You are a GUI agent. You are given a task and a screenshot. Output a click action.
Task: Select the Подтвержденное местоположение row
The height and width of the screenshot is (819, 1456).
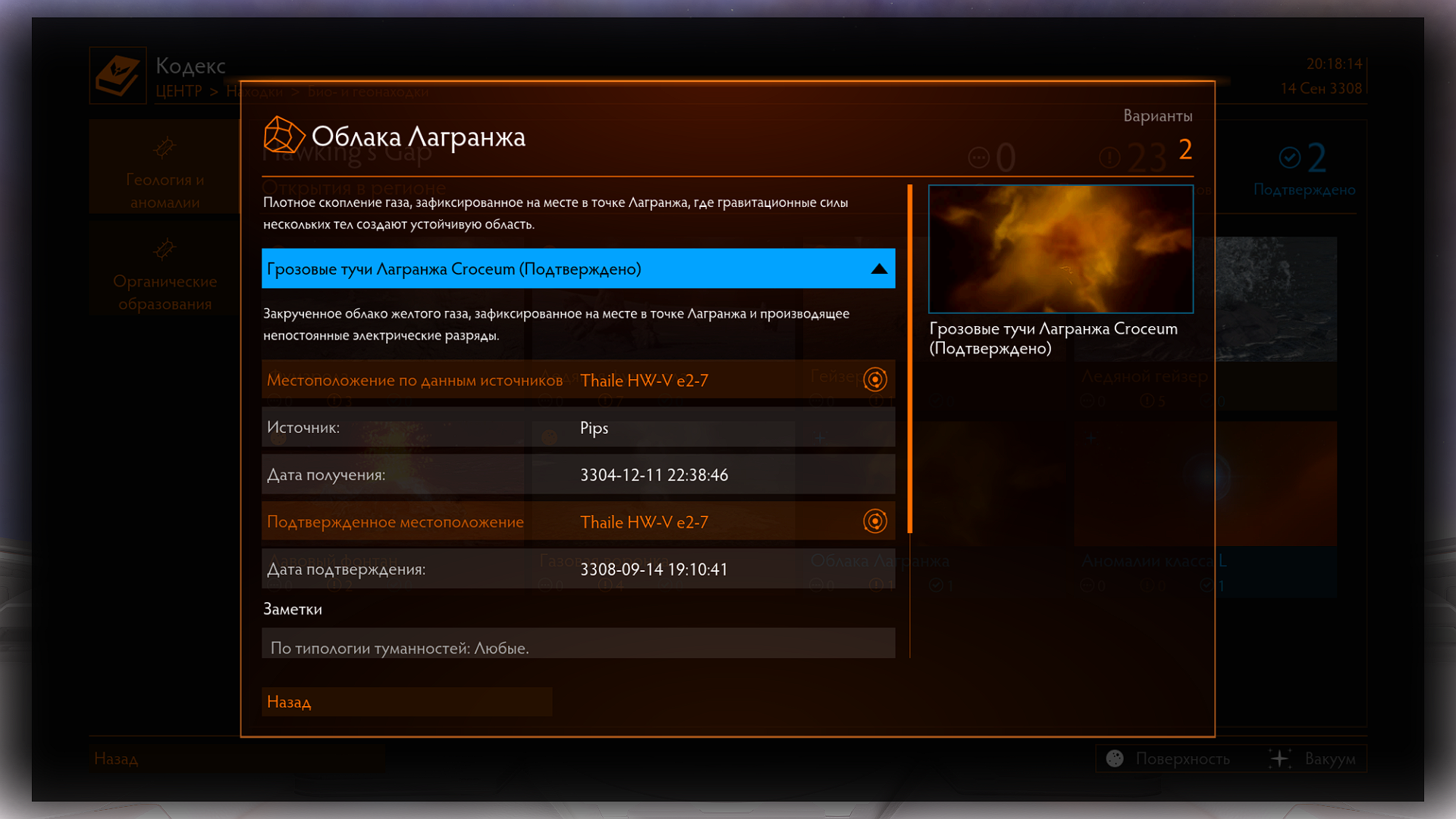coord(578,521)
